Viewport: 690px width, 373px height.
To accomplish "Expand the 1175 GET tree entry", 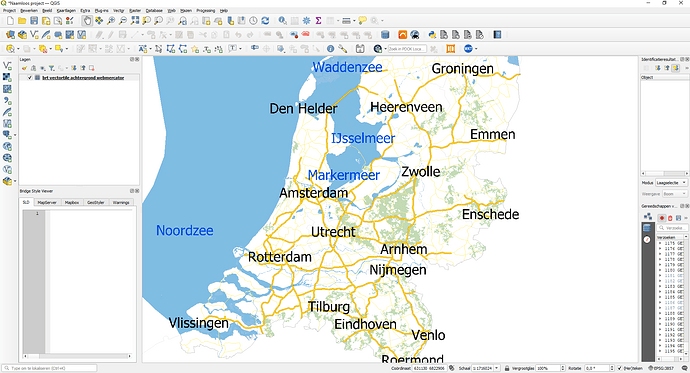I will point(660,243).
